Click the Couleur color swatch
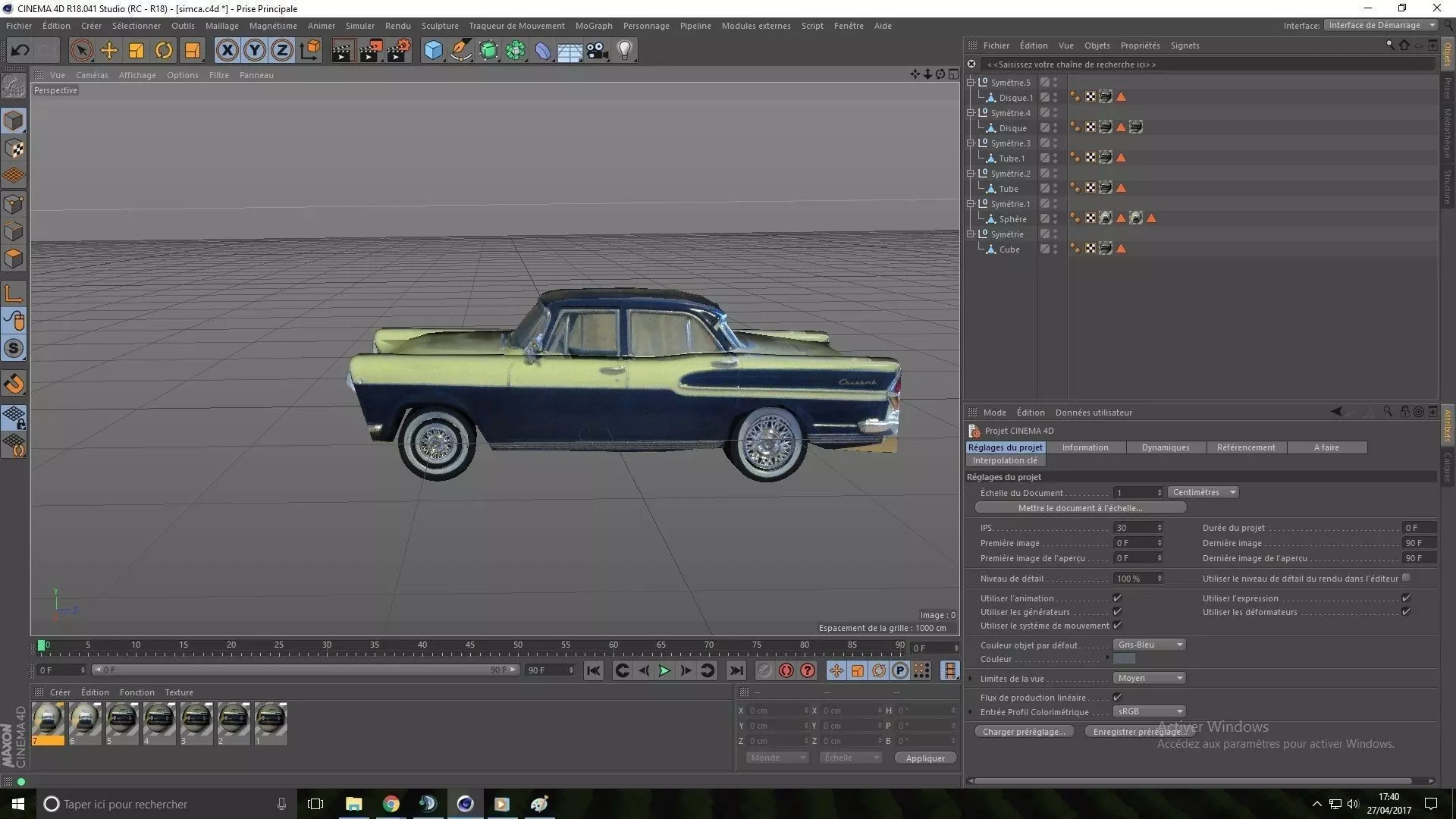This screenshot has width=1456, height=819. tap(1124, 660)
